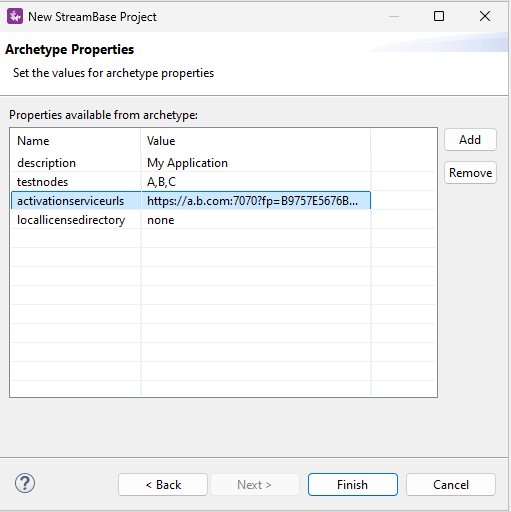
Task: Click the disabled Next button
Action: (x=254, y=485)
